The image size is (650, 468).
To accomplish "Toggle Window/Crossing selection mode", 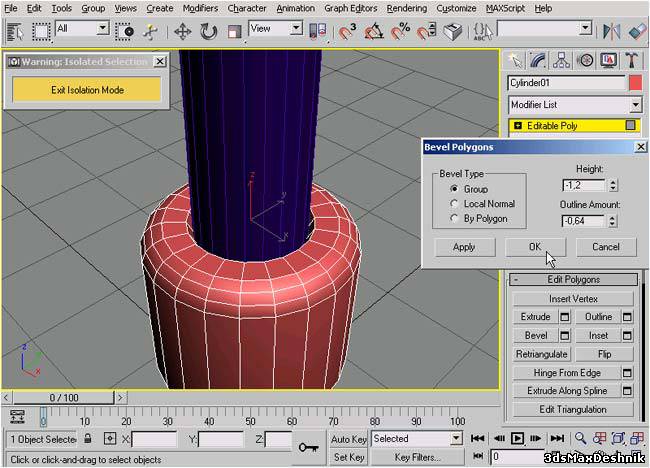I will point(124,32).
